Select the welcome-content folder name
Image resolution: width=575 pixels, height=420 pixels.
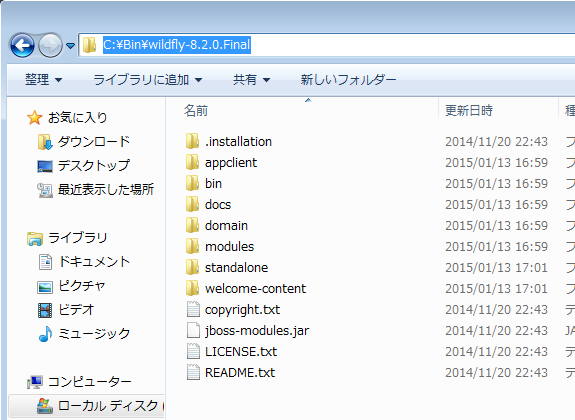[255, 288]
